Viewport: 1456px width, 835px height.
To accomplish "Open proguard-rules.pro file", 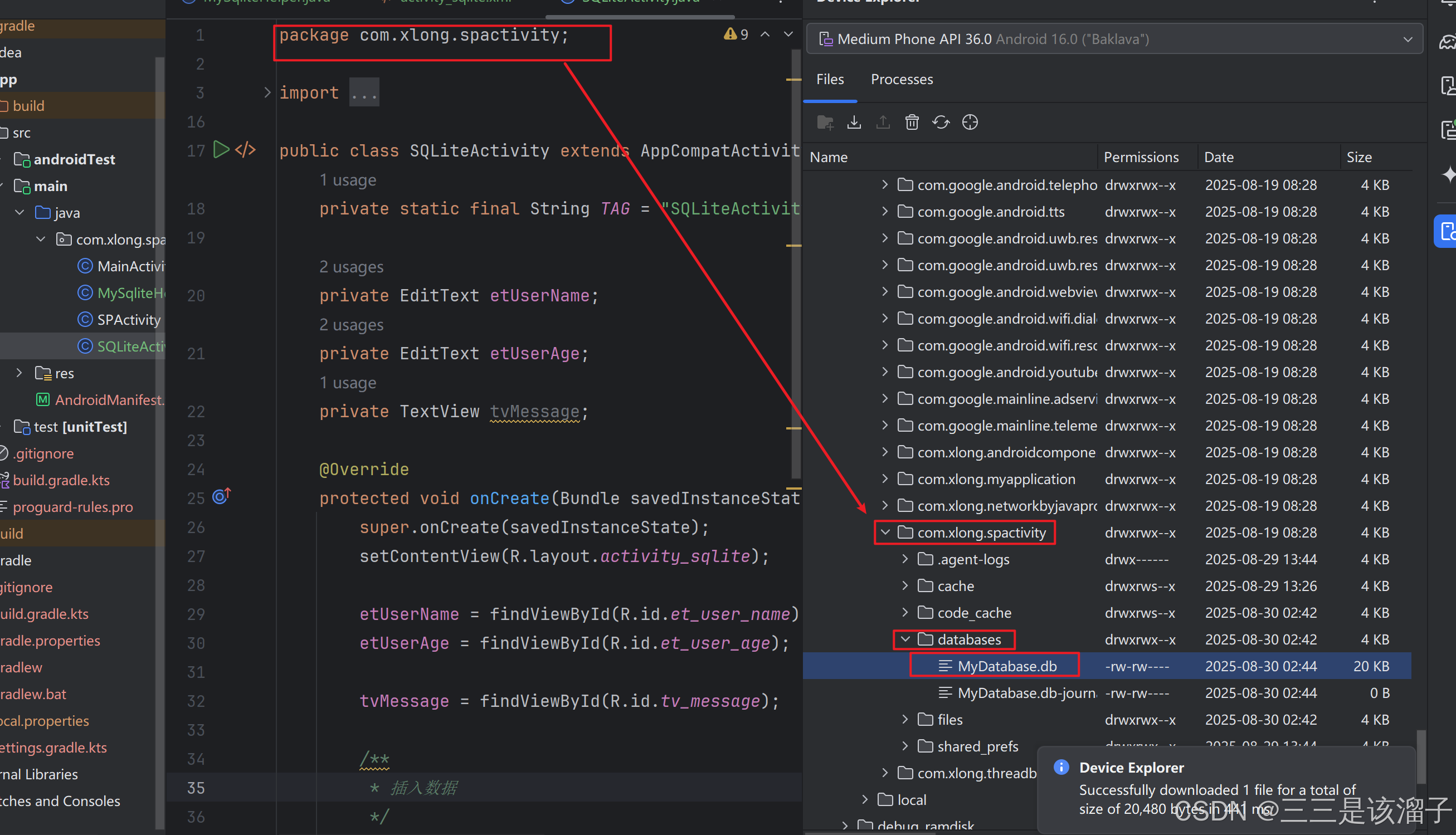I will coord(72,507).
